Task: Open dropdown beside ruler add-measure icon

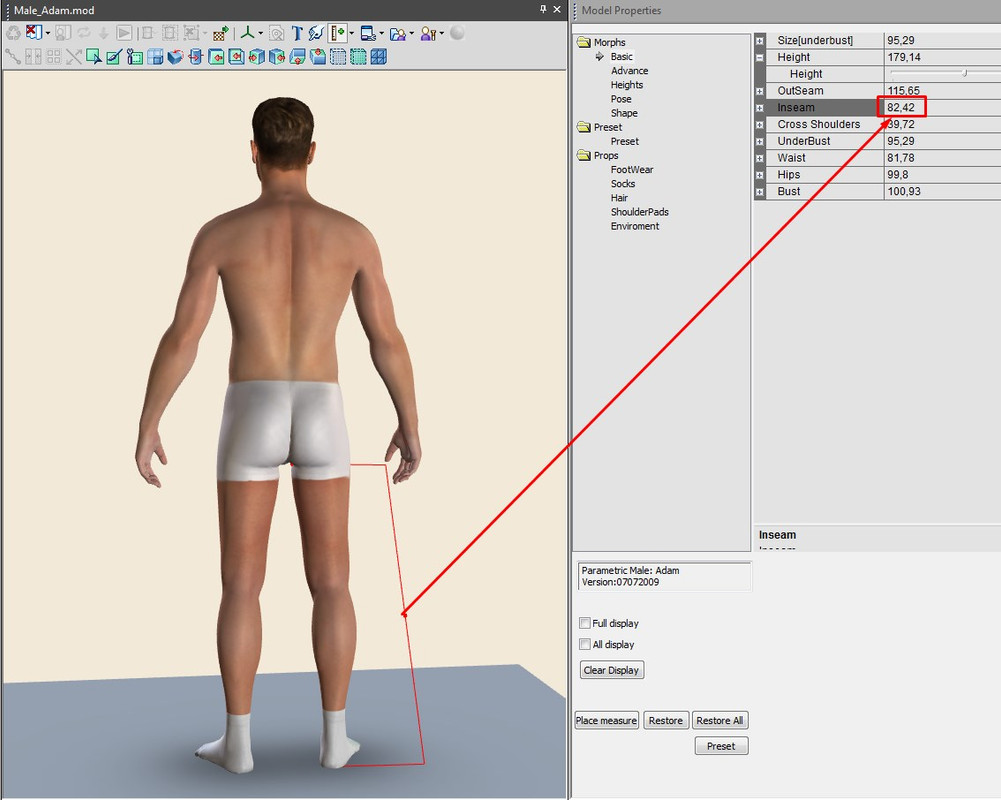Action: (352, 33)
